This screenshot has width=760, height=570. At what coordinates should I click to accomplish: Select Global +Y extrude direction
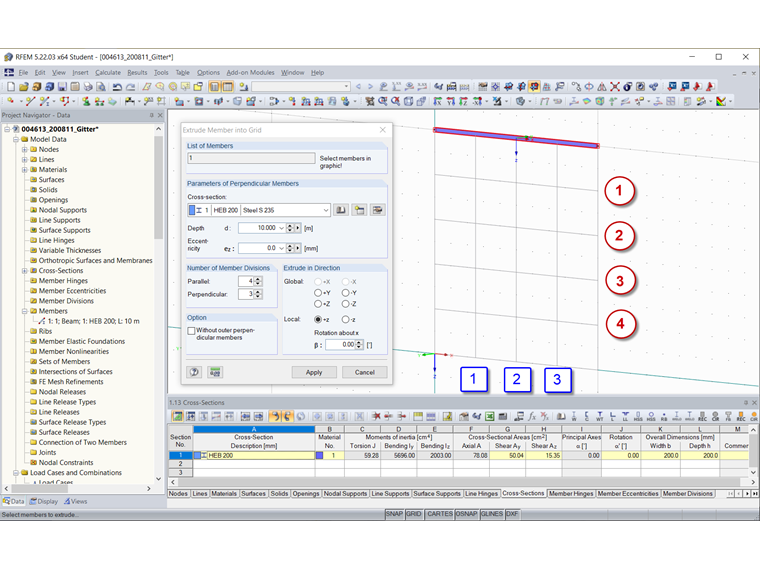pos(318,293)
